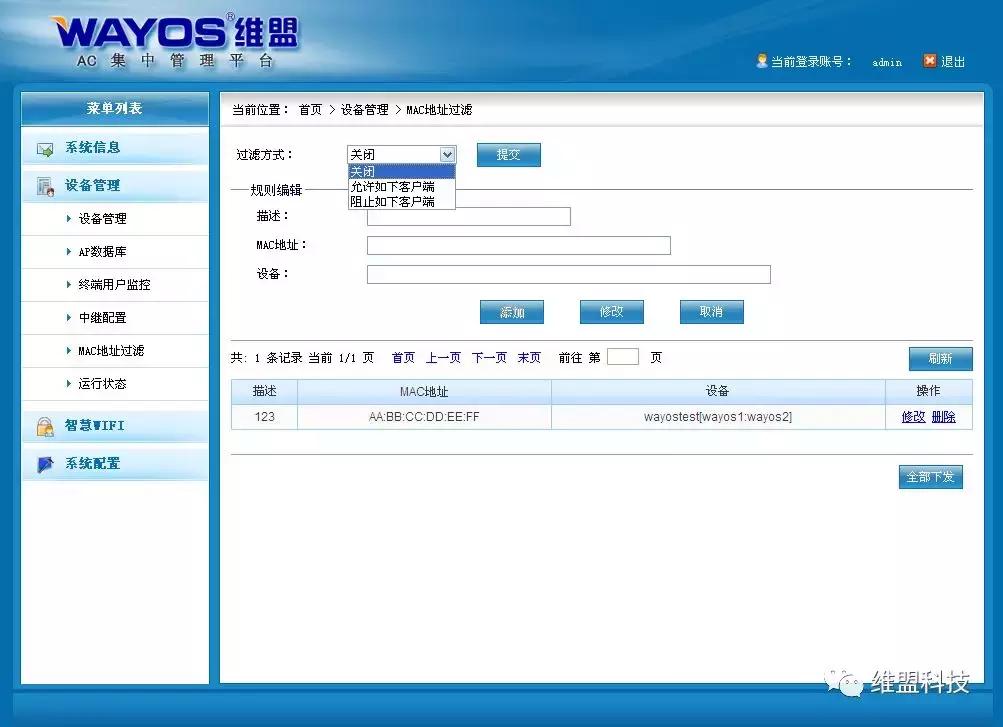
Task: Click the red logout icon
Action: click(x=929, y=61)
